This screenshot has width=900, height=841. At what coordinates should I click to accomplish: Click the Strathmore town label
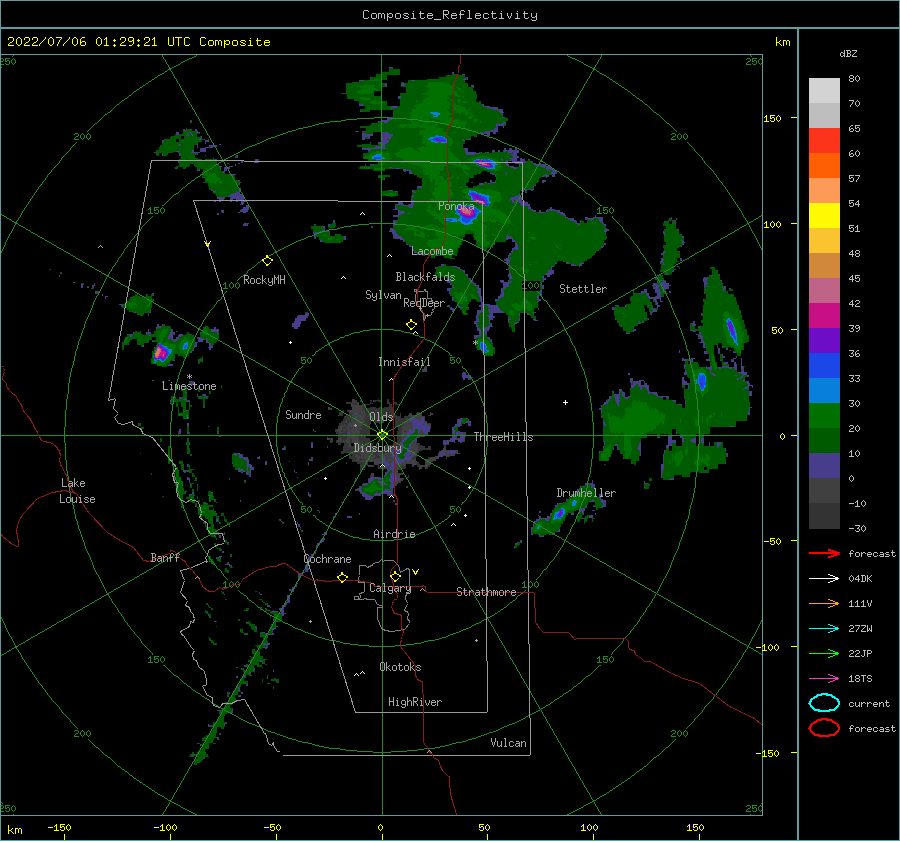click(486, 592)
